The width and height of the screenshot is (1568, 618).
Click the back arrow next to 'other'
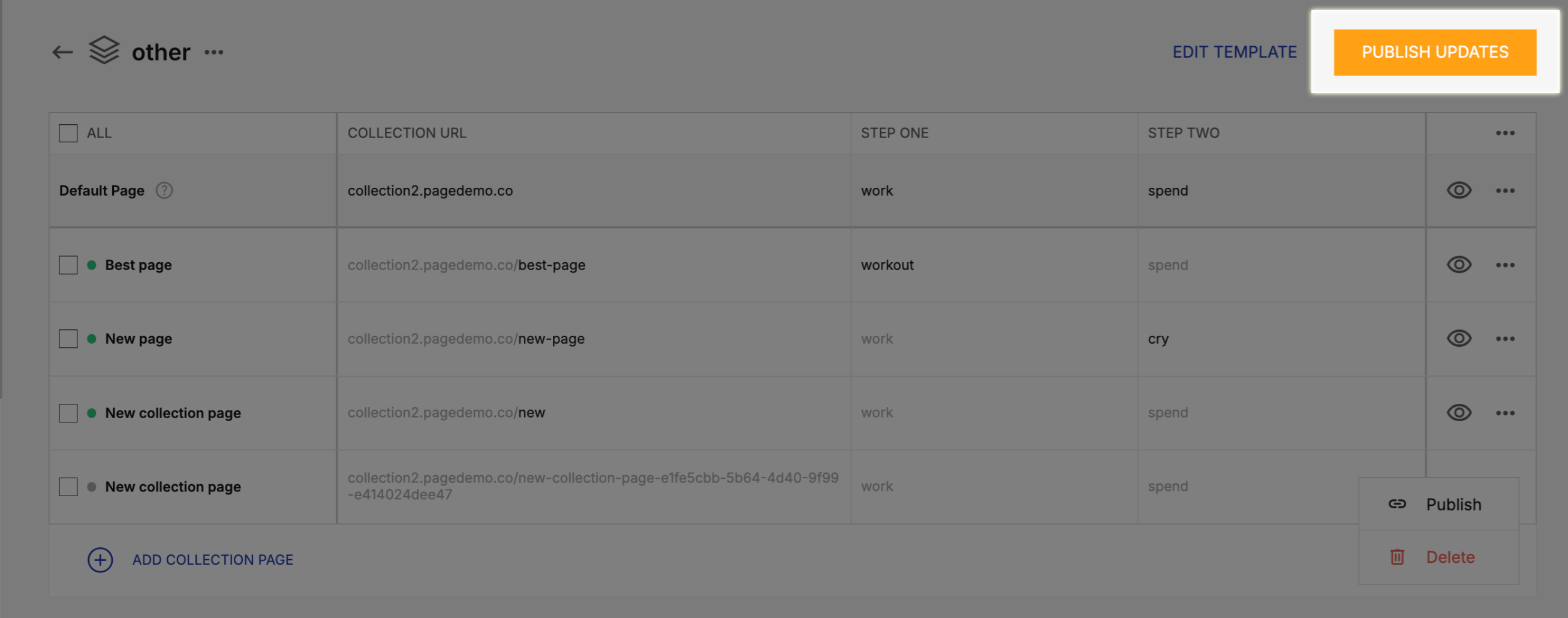pyautogui.click(x=61, y=52)
